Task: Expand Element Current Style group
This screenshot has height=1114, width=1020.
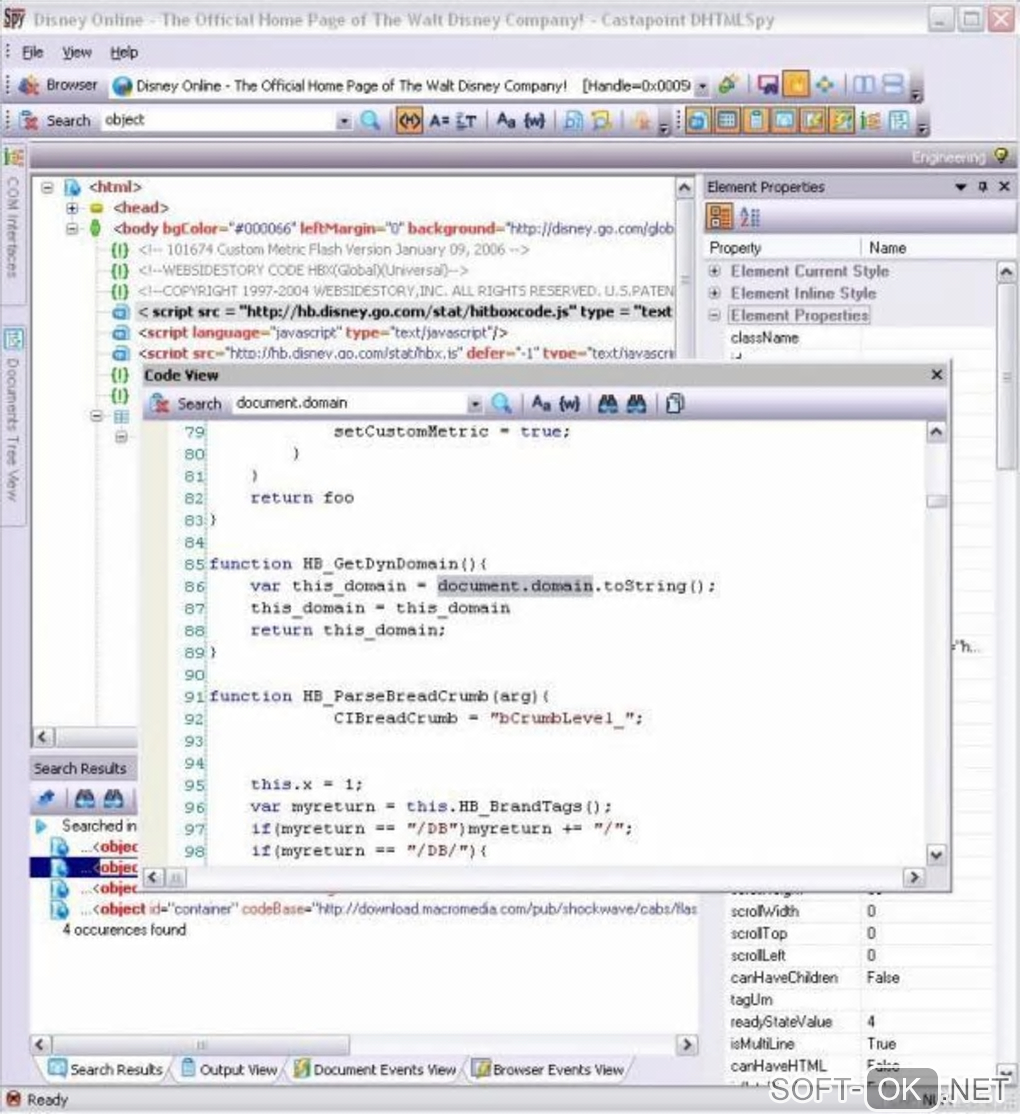Action: click(715, 271)
